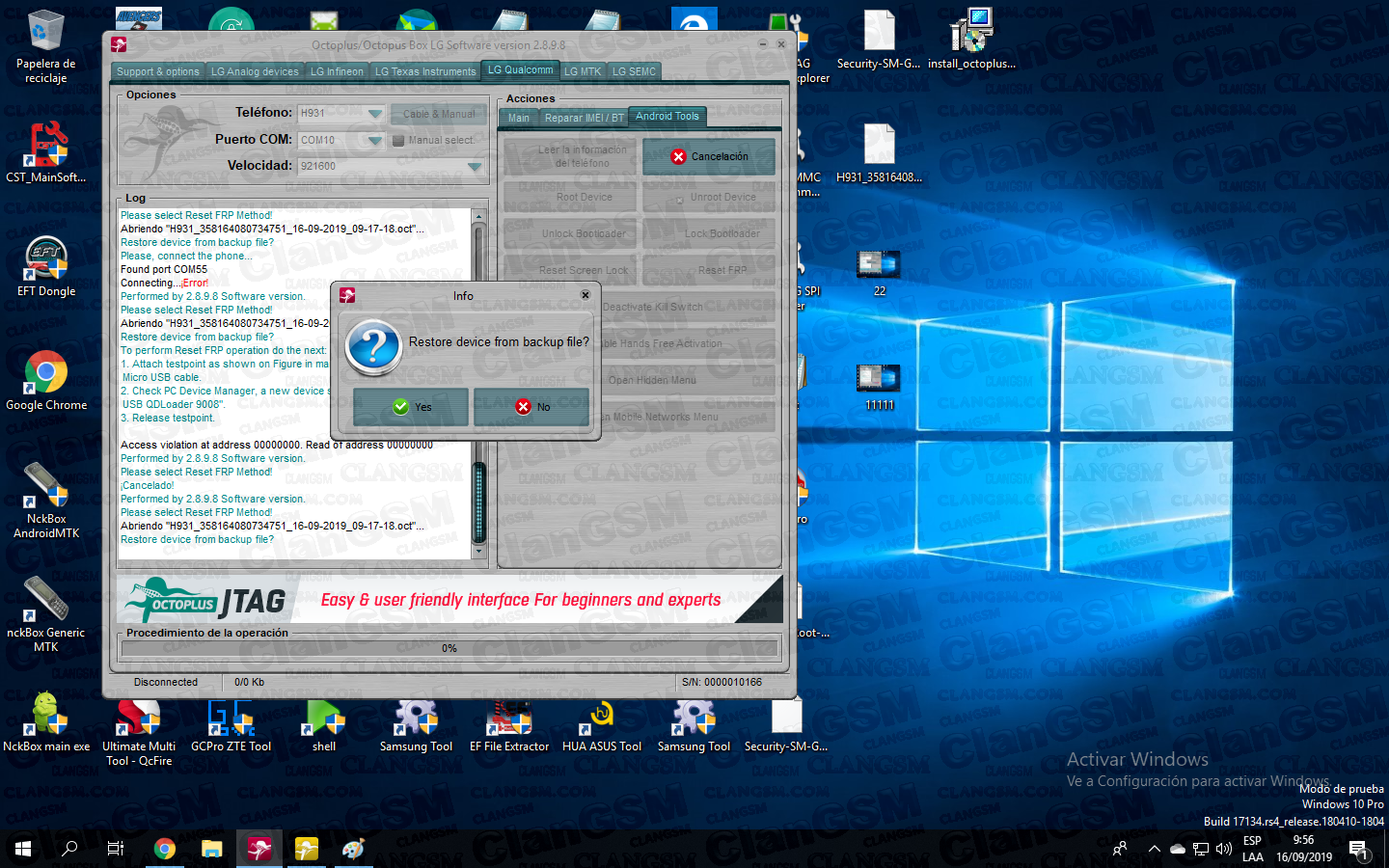Screen dimensions: 1389x868
Task: Click Yes to restore device from backup
Action: coord(411,407)
